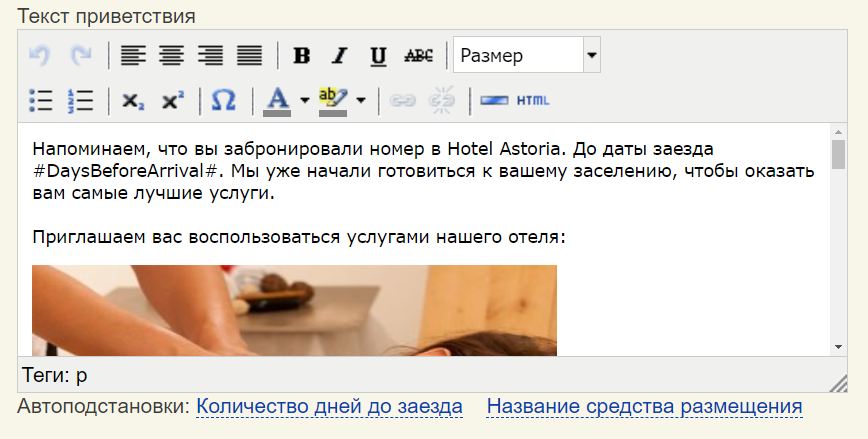Viewport: 868px width, 439px height.
Task: Insert a bulleted list
Action: (x=41, y=101)
